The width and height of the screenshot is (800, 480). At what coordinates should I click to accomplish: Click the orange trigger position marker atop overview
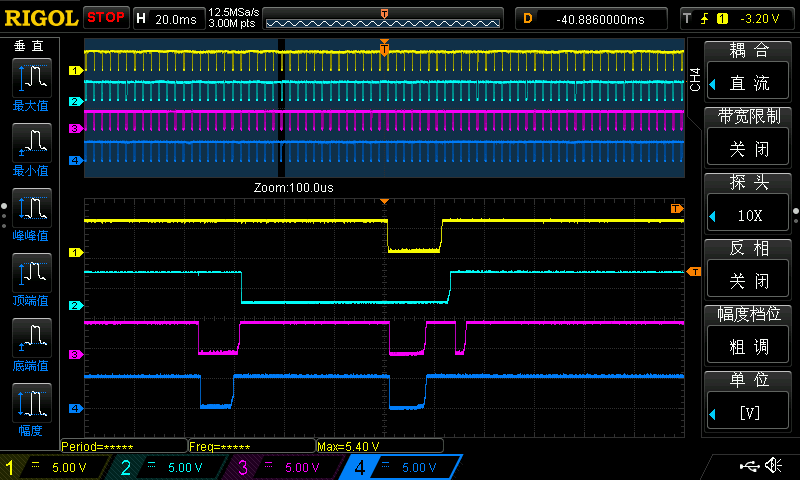point(384,48)
